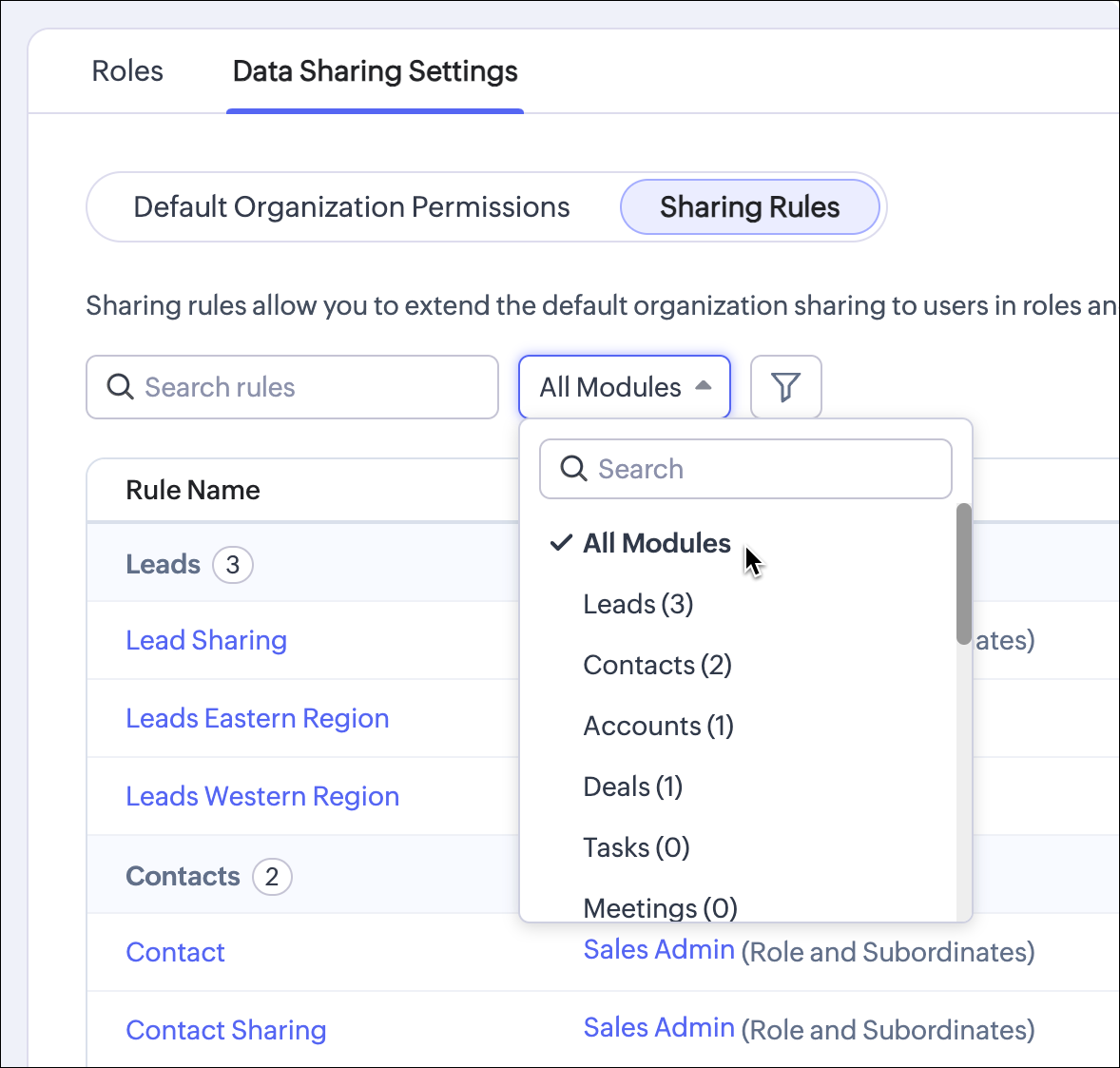
Task: Click the magnifier icon in module search
Action: click(x=573, y=469)
